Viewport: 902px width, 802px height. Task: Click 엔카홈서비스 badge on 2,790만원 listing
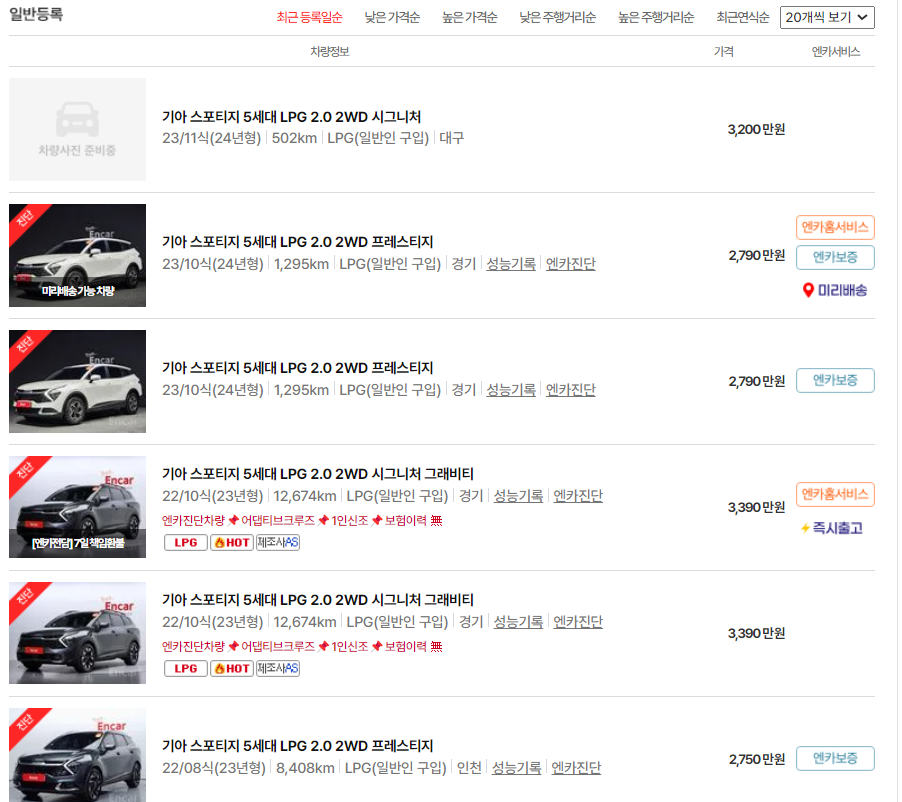tap(835, 227)
